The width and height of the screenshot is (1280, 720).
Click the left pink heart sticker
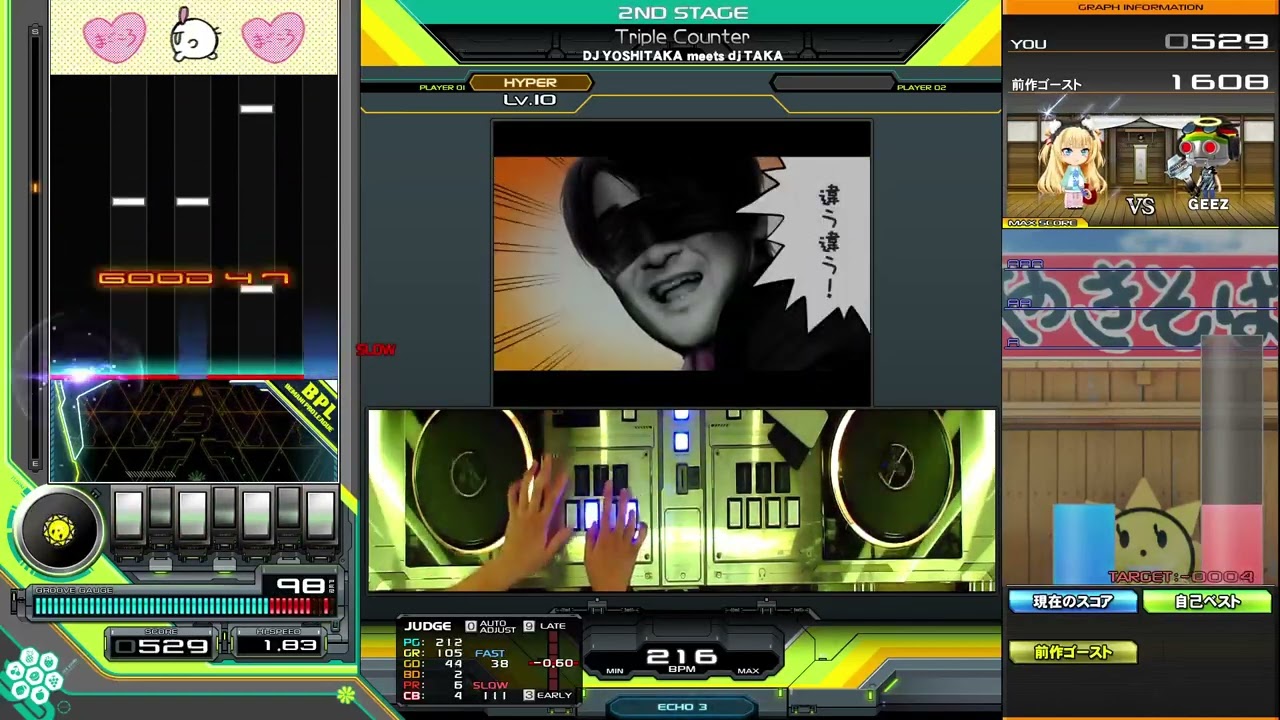pos(114,37)
